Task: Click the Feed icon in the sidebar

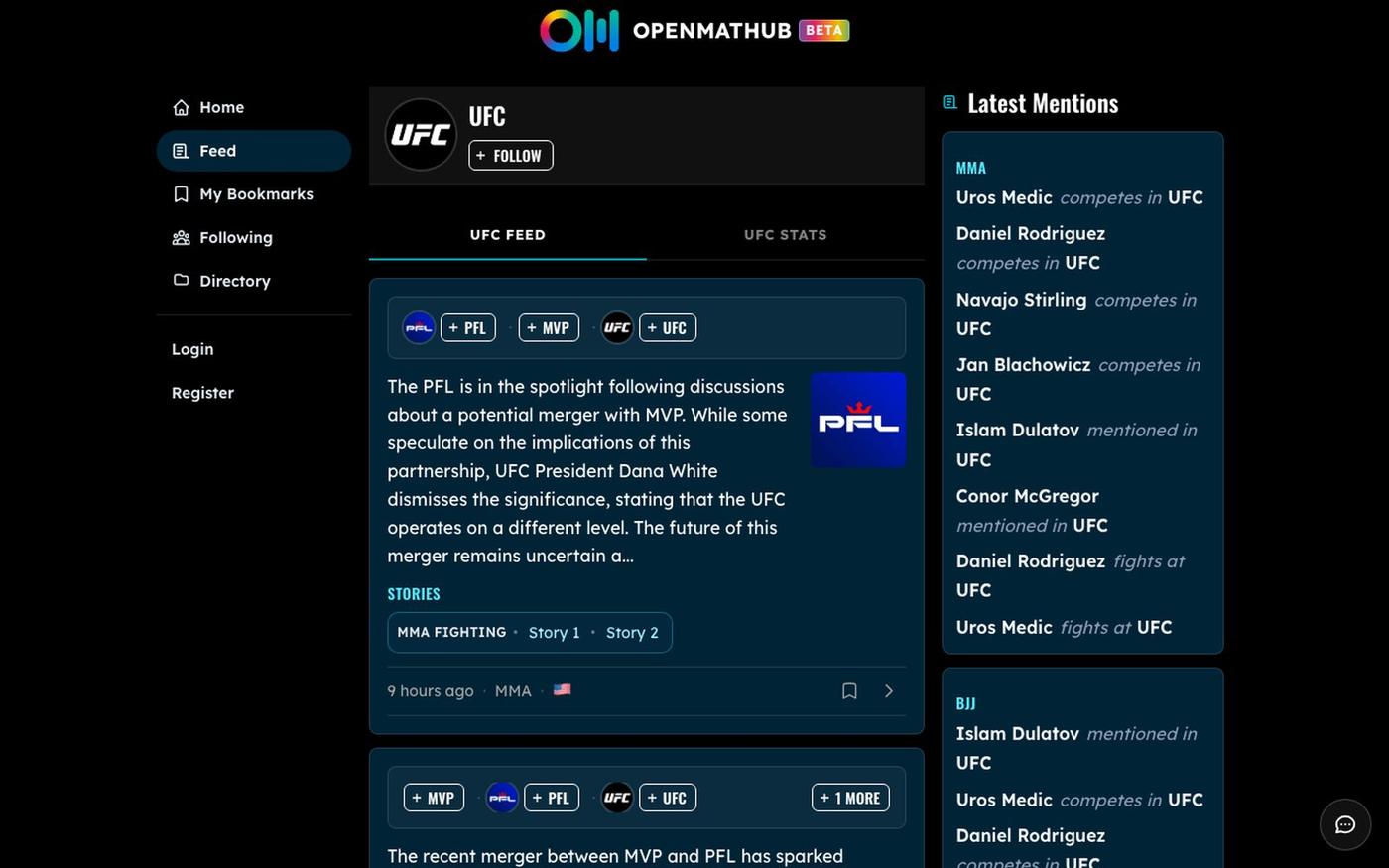Action: 181,151
